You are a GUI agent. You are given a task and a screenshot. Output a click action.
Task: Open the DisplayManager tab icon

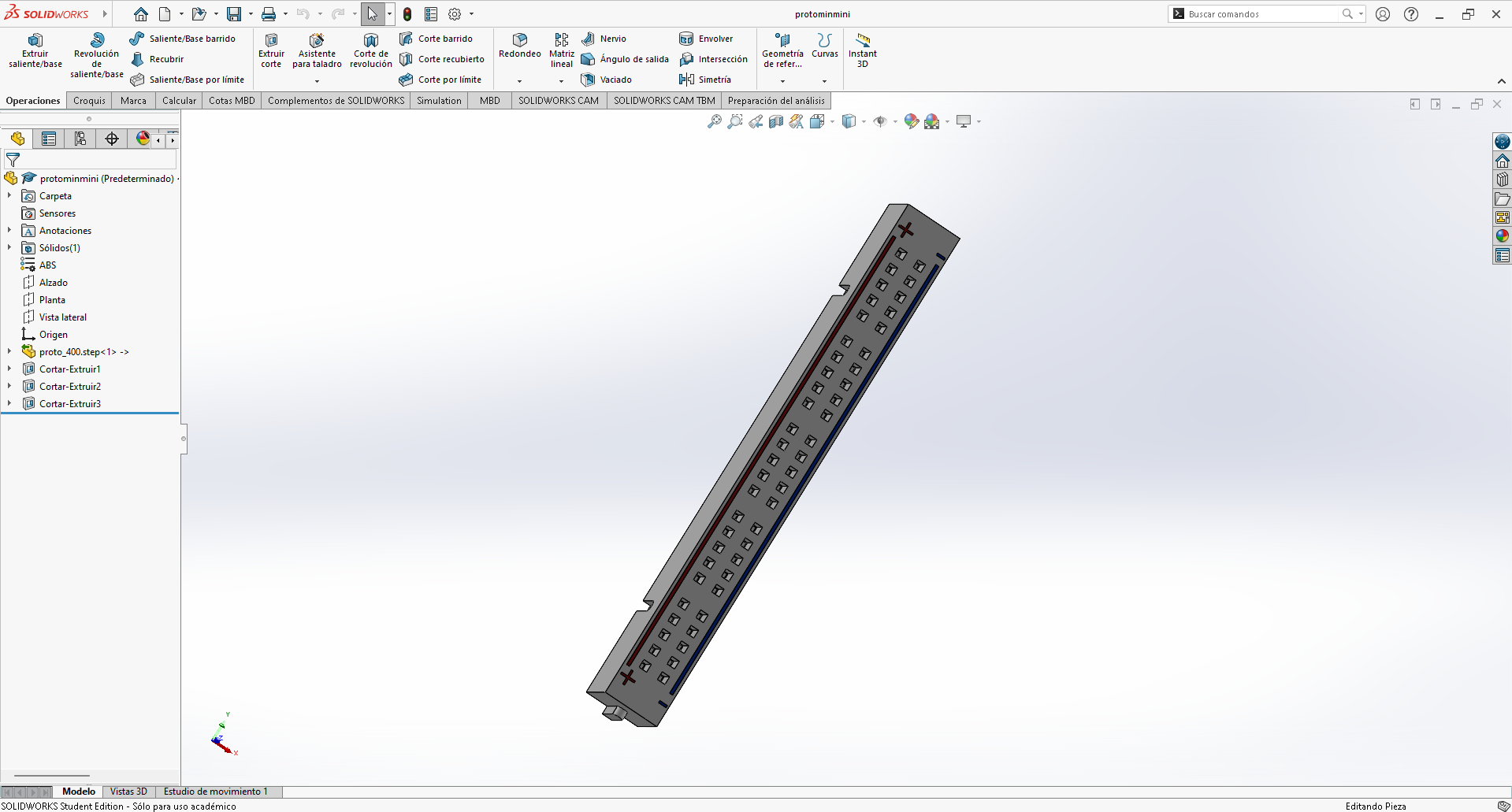coord(143,139)
